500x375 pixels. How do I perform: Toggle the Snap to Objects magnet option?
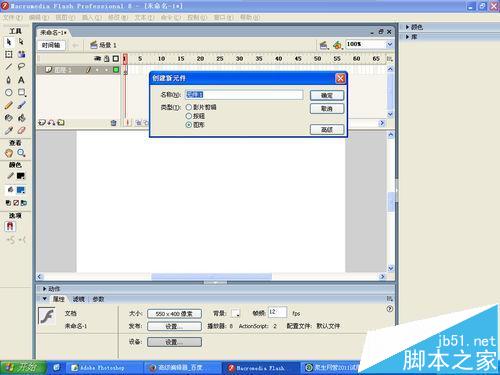coord(10,227)
